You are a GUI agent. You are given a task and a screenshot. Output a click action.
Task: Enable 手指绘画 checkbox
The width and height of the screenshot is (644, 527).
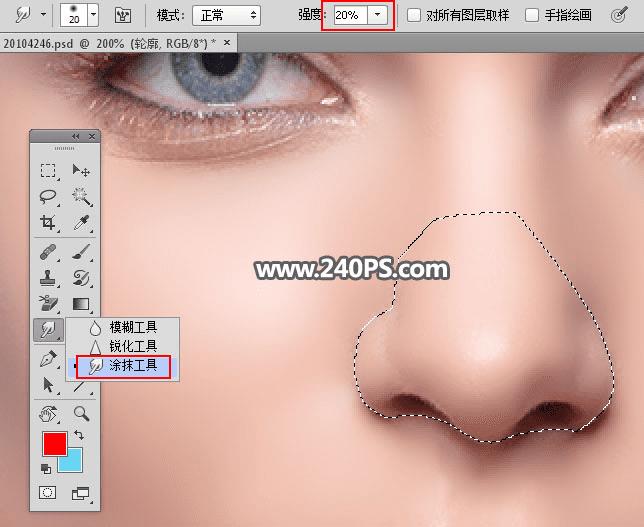pyautogui.click(x=532, y=15)
